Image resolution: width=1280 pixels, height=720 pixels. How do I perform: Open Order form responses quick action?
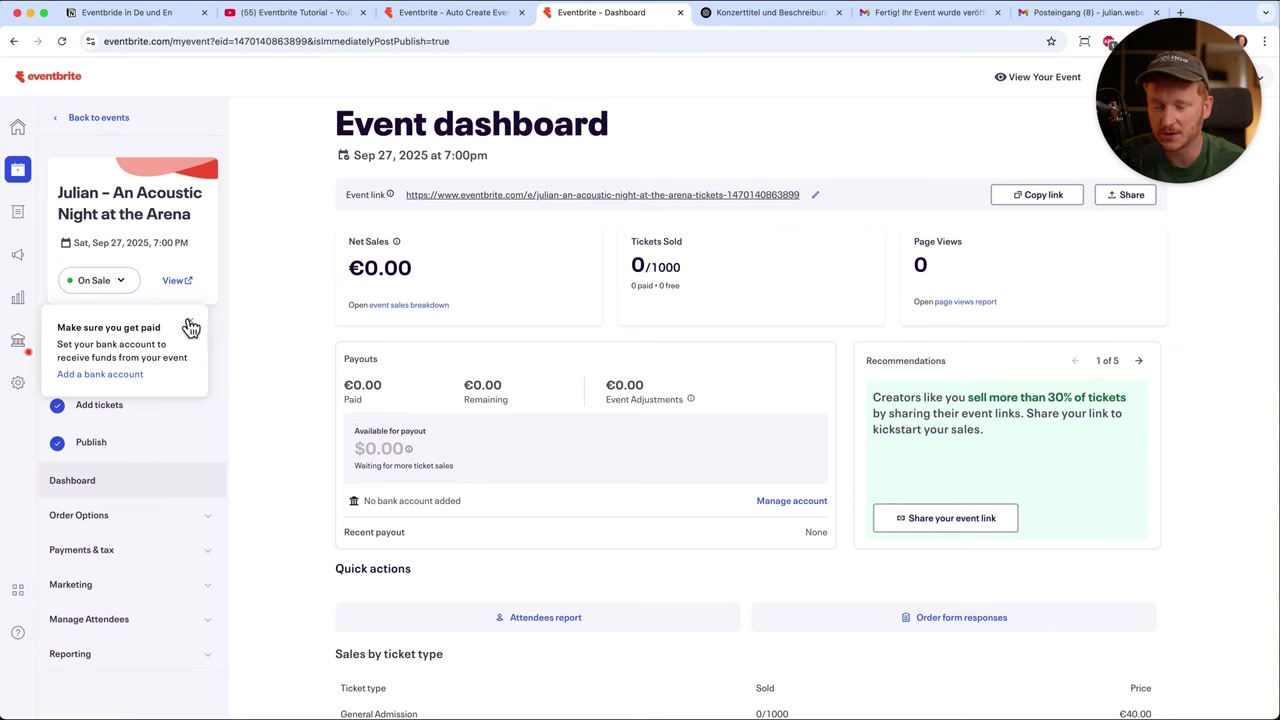954,617
